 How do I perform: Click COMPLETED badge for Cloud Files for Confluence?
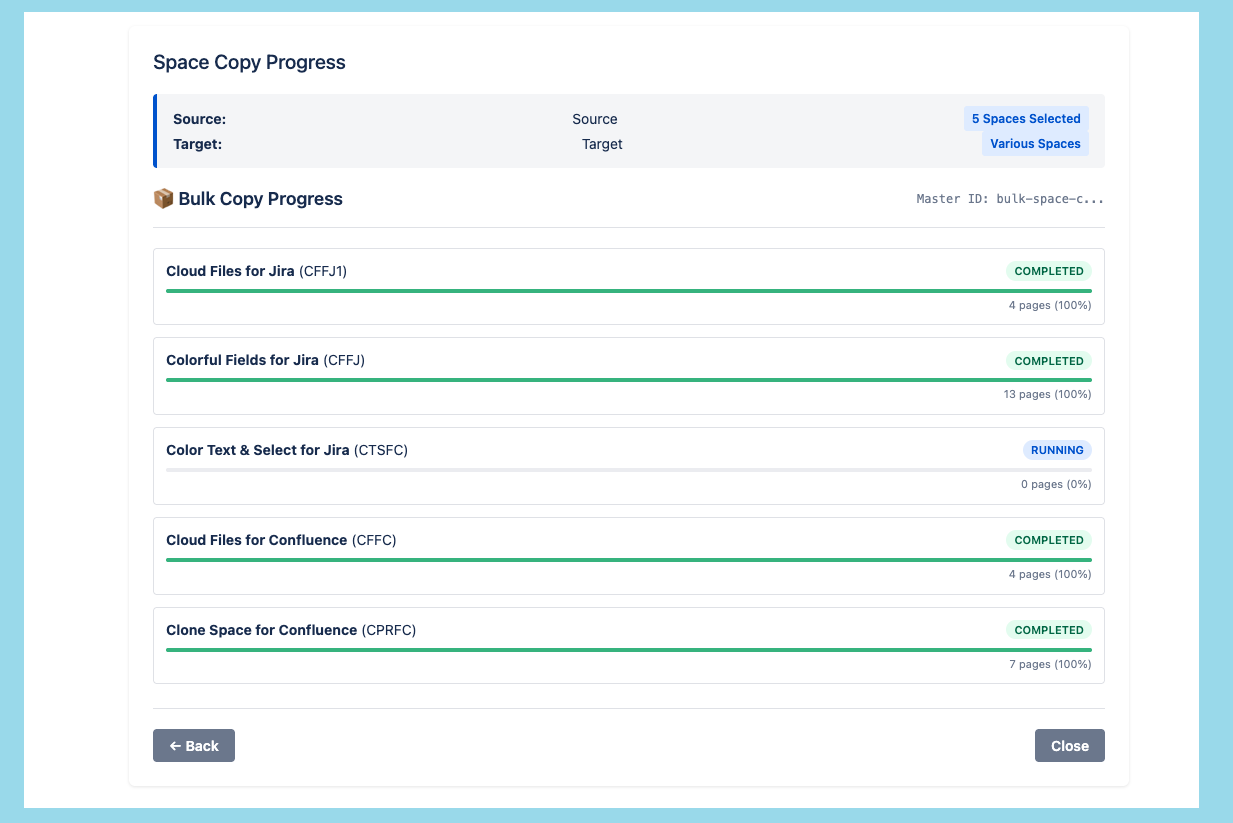[x=1049, y=540]
